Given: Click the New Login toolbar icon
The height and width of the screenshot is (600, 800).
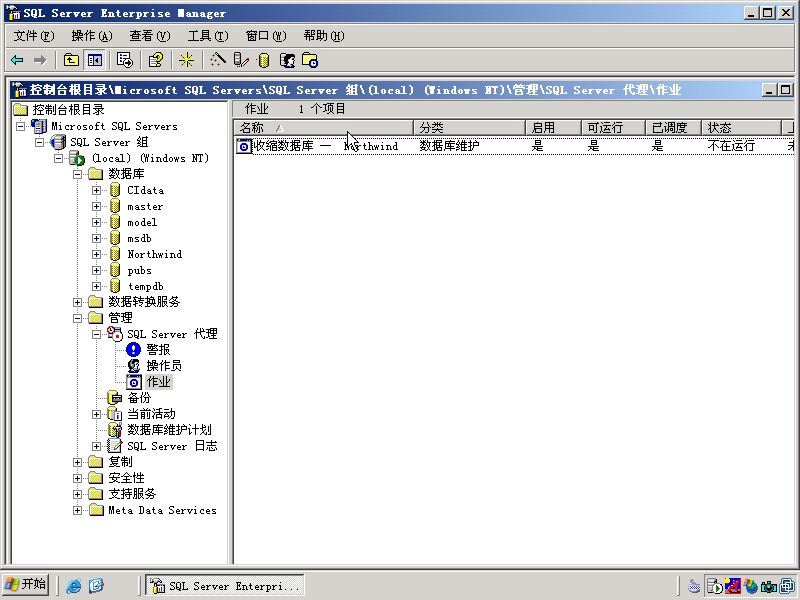Looking at the screenshot, I should [287, 60].
